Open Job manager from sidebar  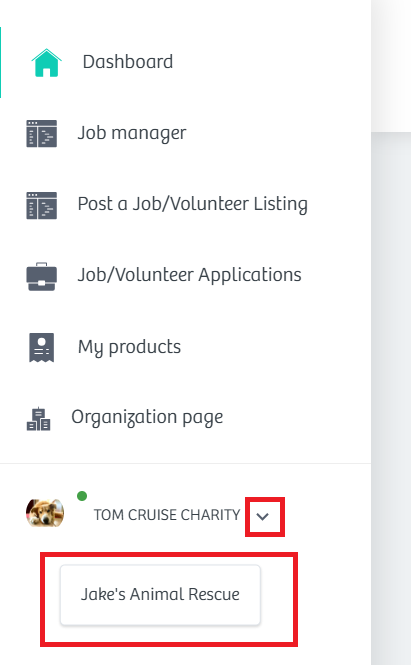(131, 134)
